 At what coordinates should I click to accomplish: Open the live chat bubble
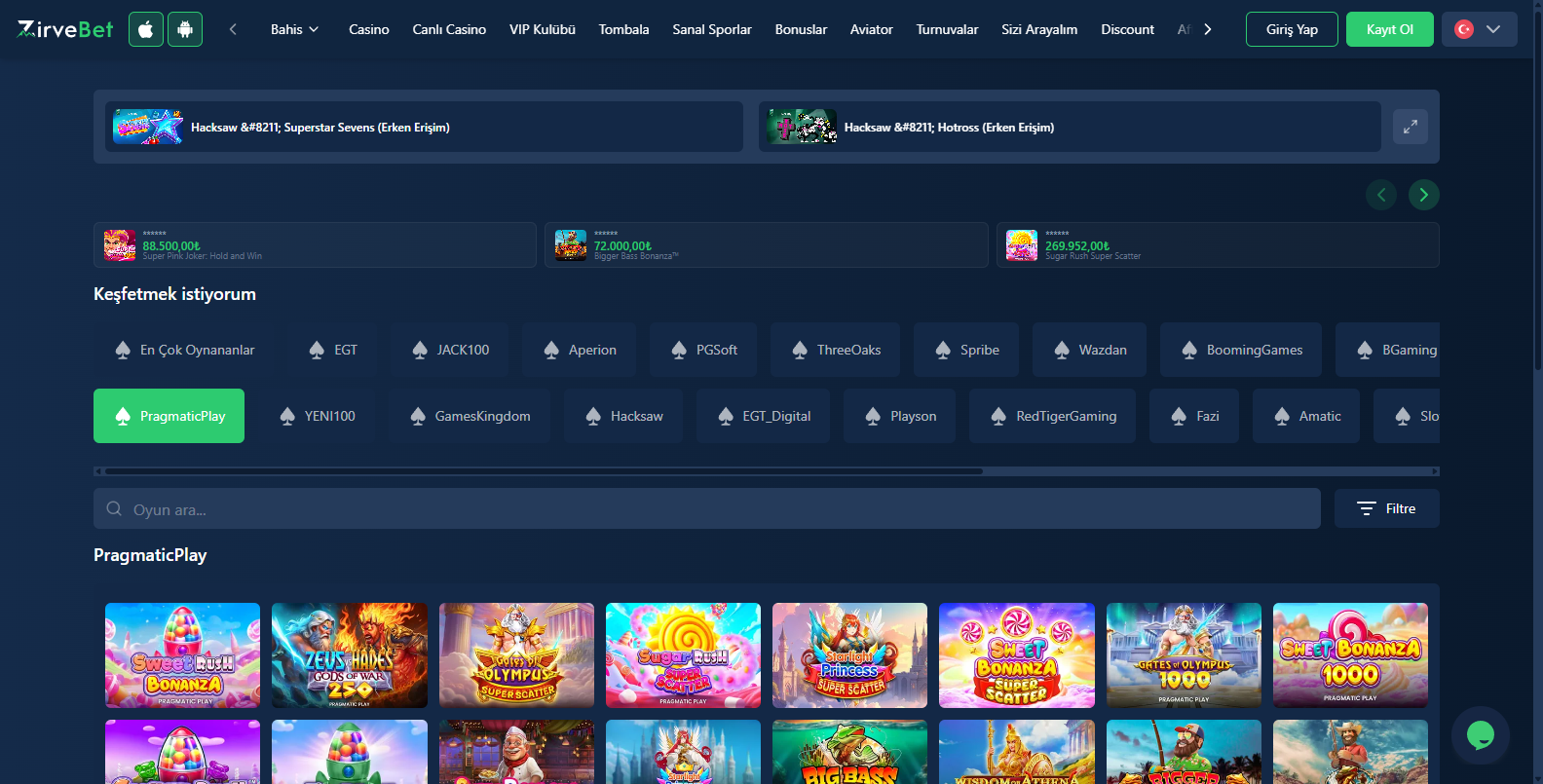pos(1481,735)
